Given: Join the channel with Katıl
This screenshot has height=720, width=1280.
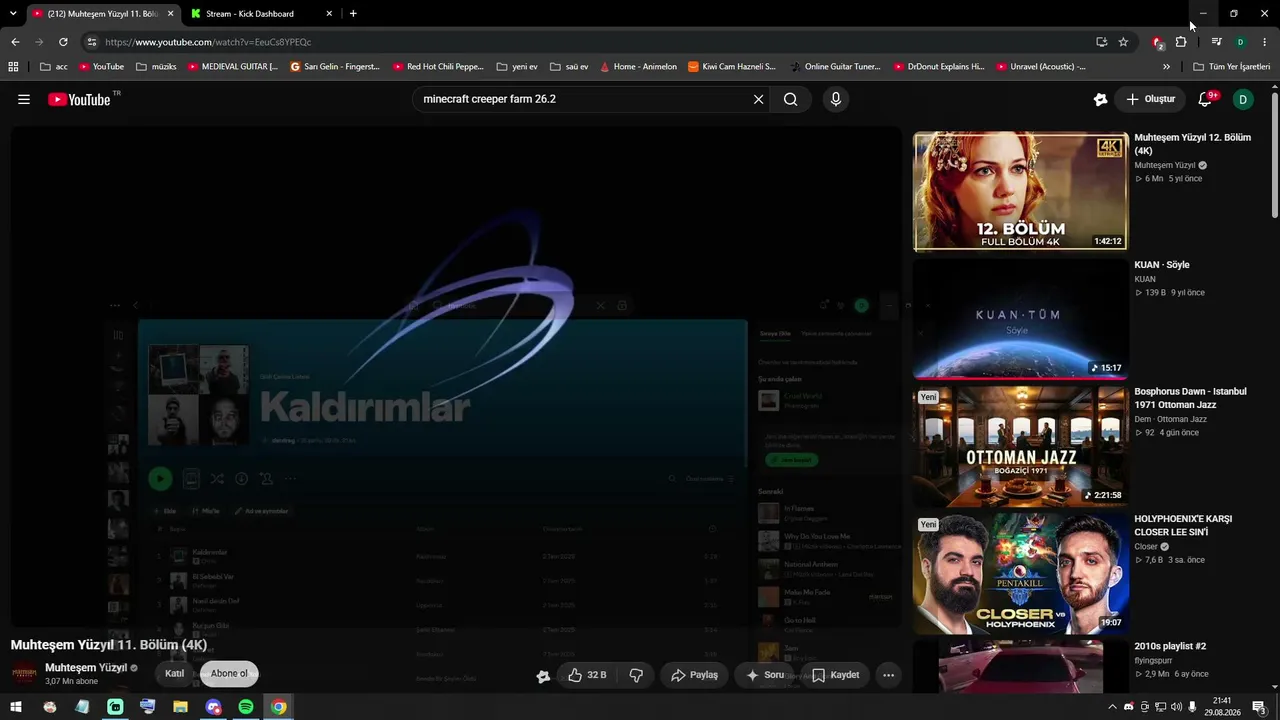Looking at the screenshot, I should pos(174,673).
